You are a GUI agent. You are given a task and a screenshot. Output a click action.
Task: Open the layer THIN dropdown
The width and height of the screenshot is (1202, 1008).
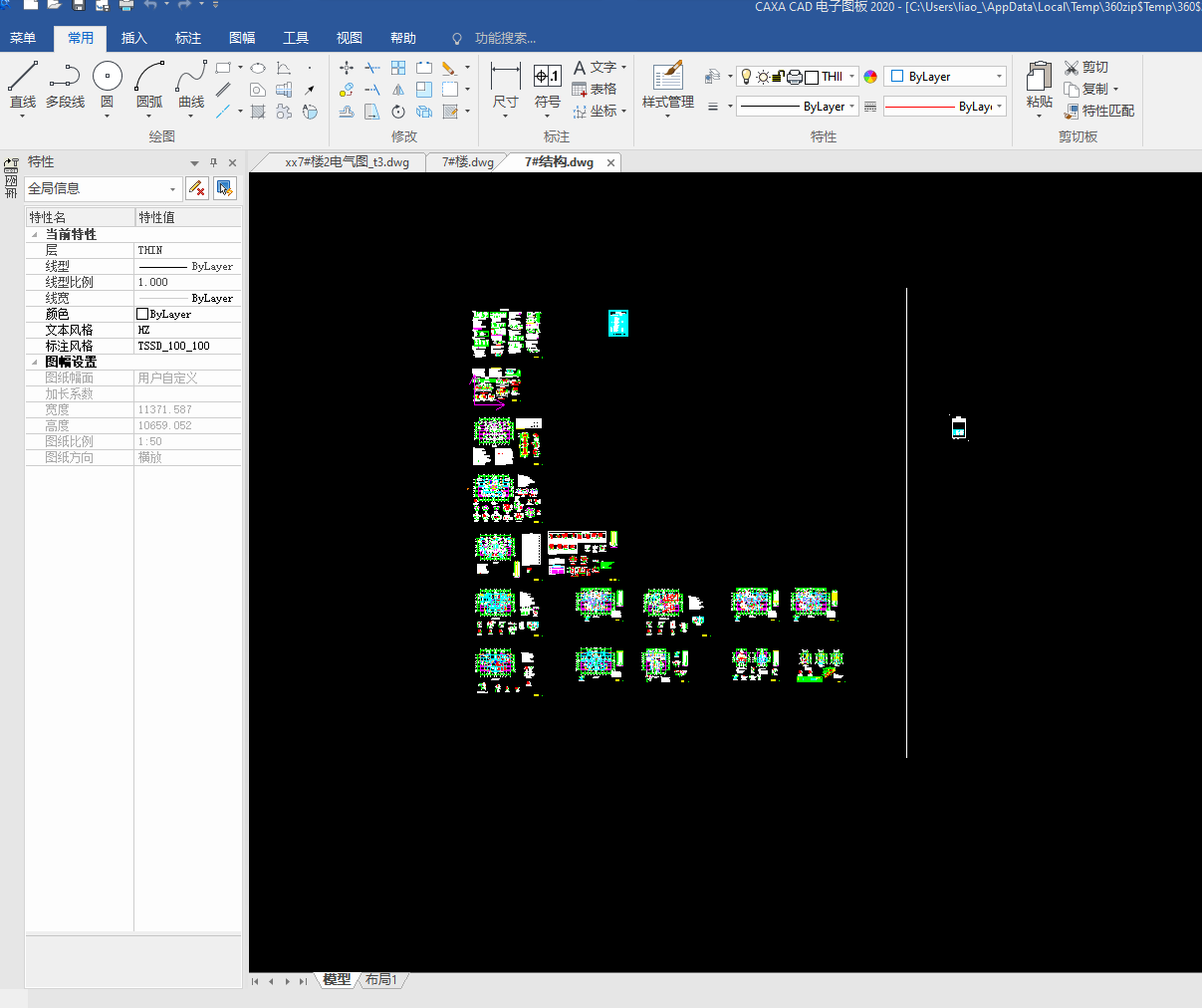click(x=851, y=77)
